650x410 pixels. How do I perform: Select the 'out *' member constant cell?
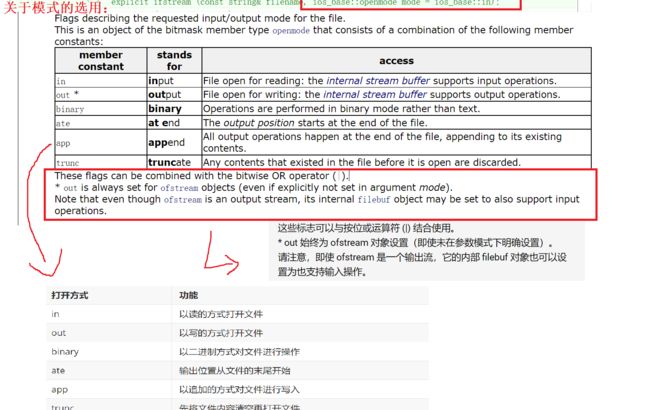(x=101, y=95)
